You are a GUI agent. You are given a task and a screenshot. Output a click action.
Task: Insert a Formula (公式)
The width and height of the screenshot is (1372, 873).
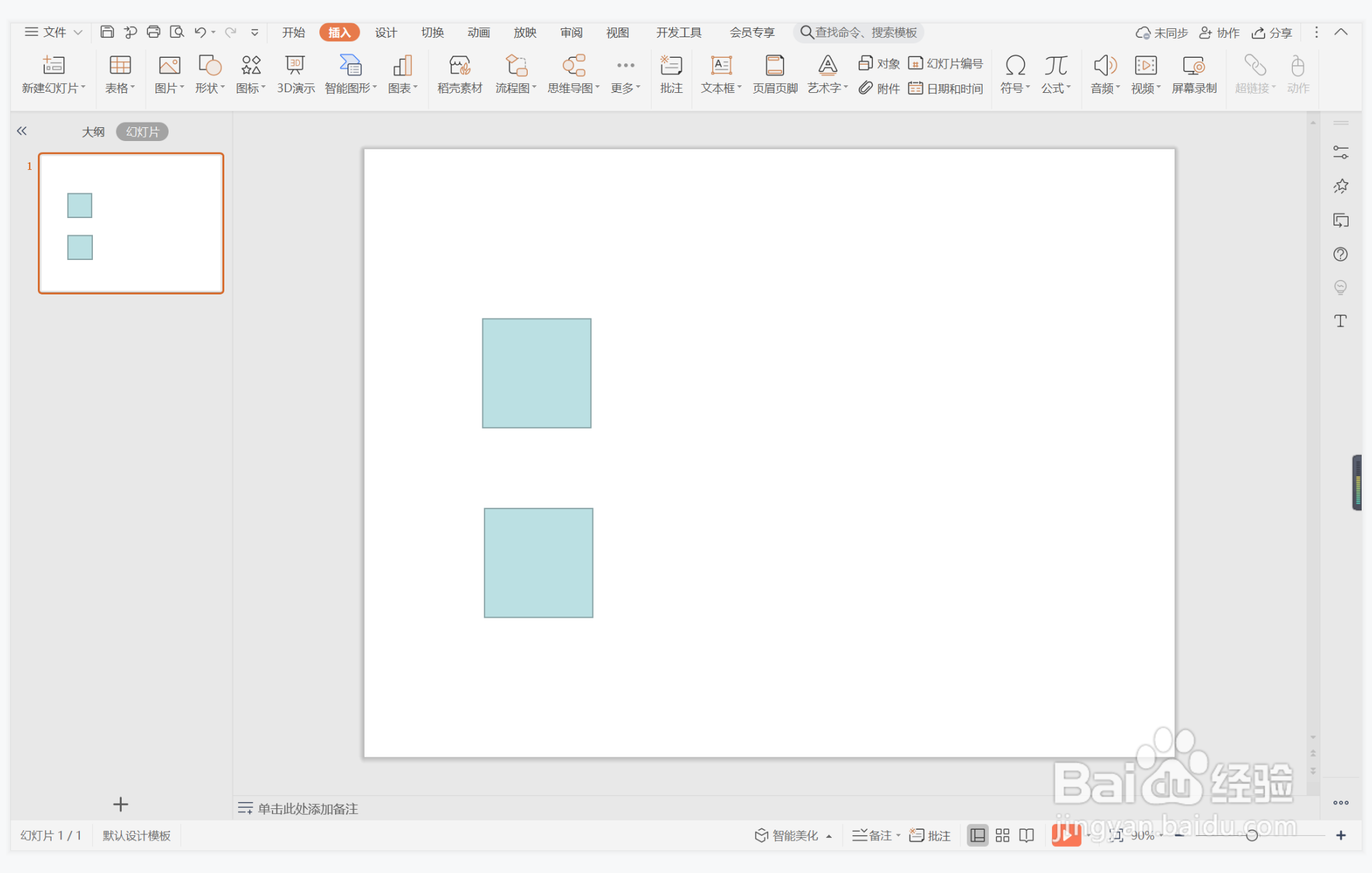coord(1055,74)
